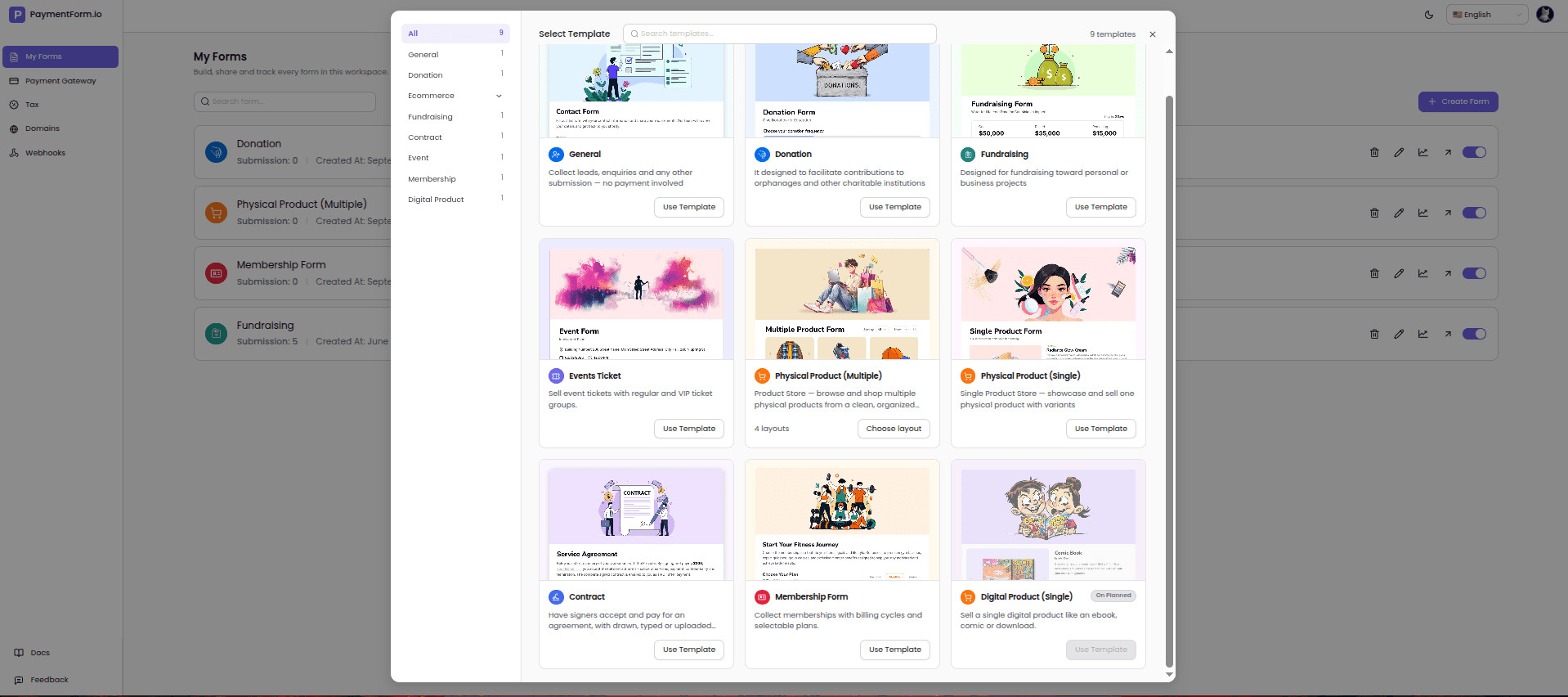Delete Physical Product (Multiple) form trash icon

coord(1374,213)
